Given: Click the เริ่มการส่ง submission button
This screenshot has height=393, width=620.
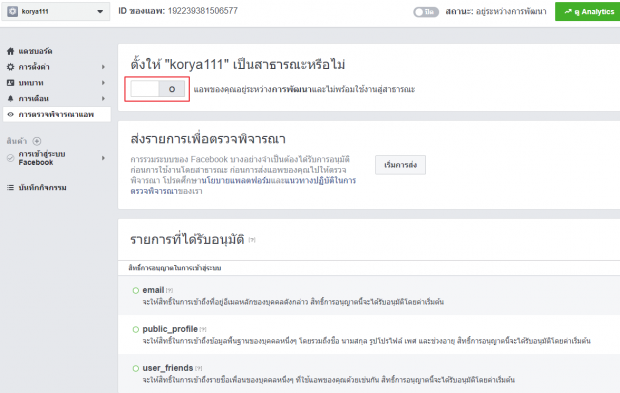Looking at the screenshot, I should pos(400,165).
